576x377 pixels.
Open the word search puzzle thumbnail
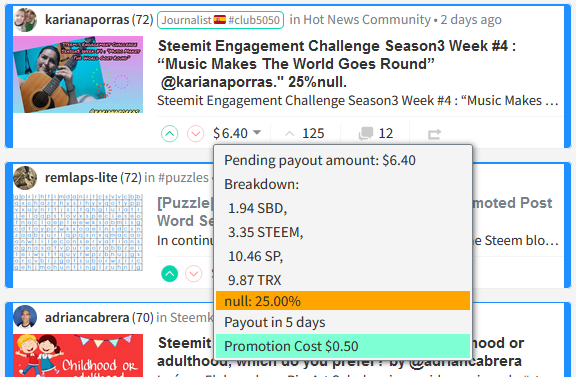click(78, 232)
